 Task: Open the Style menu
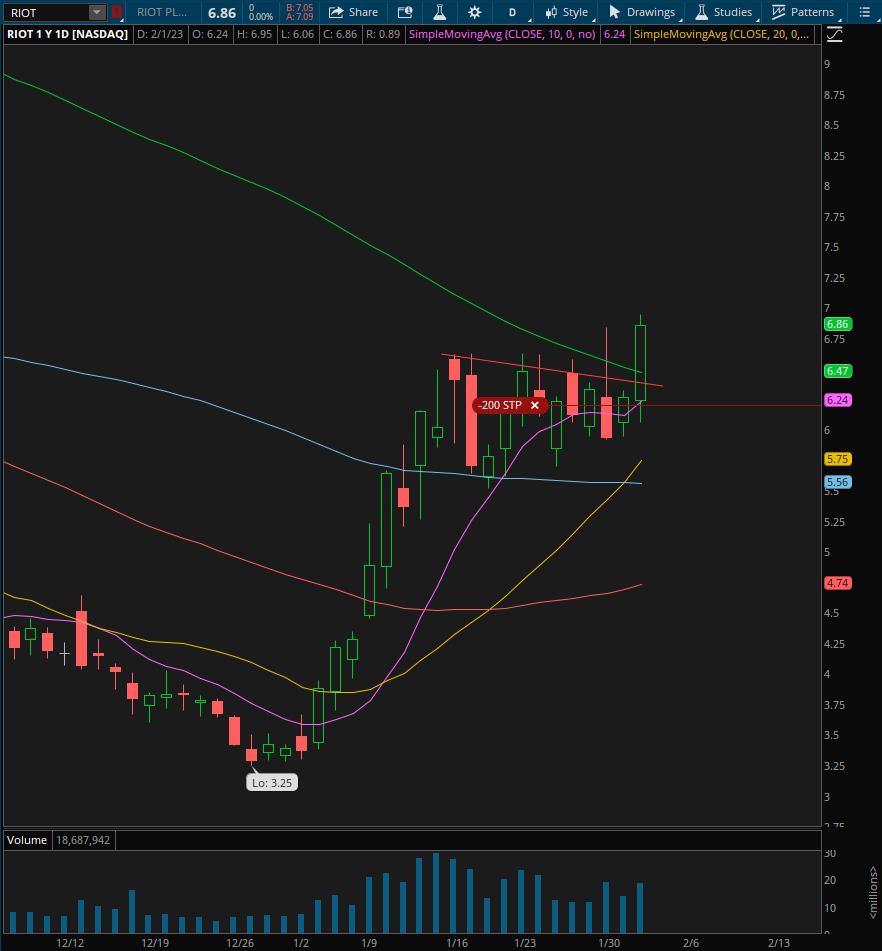(567, 12)
